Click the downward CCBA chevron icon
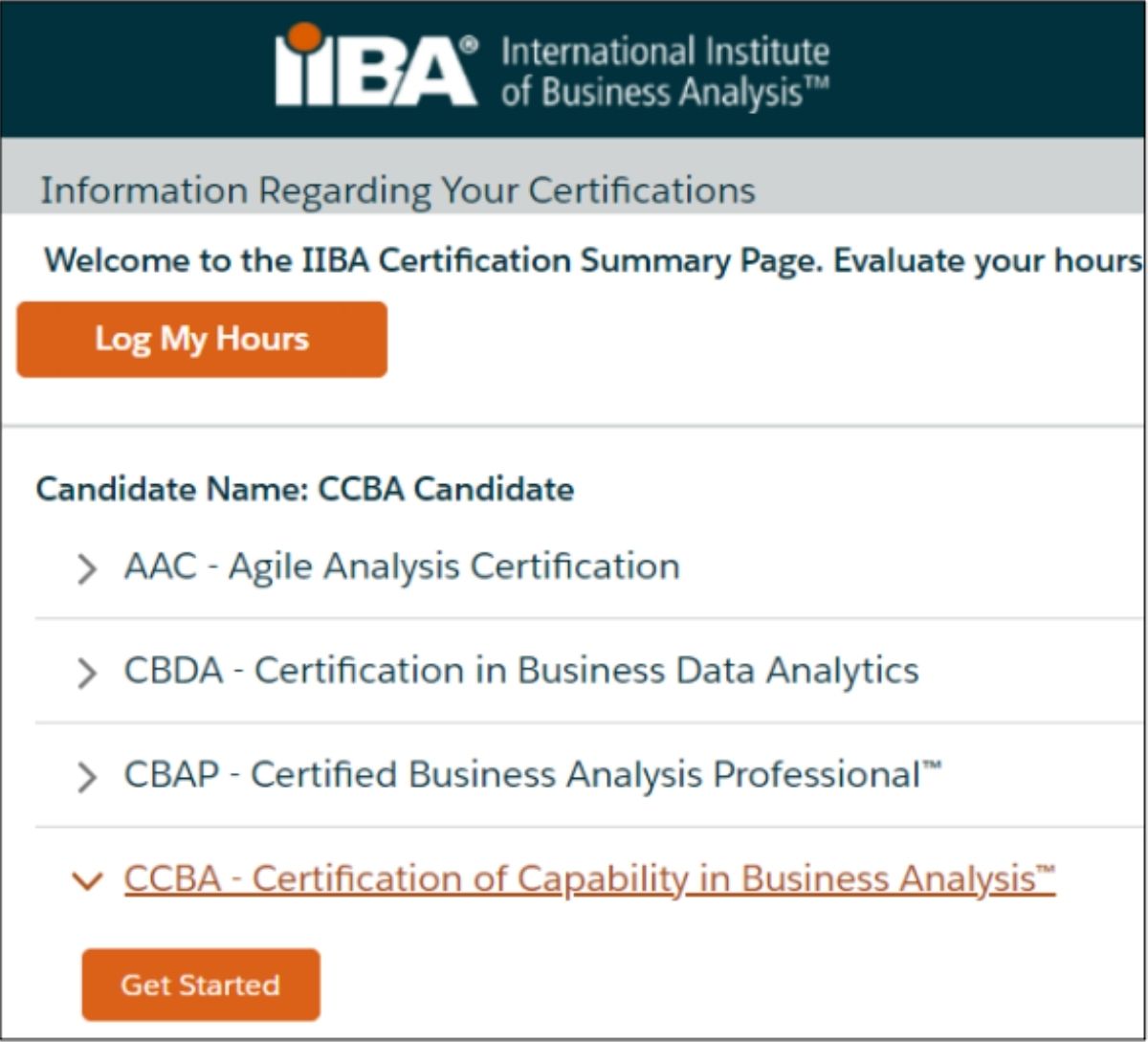 [x=89, y=880]
